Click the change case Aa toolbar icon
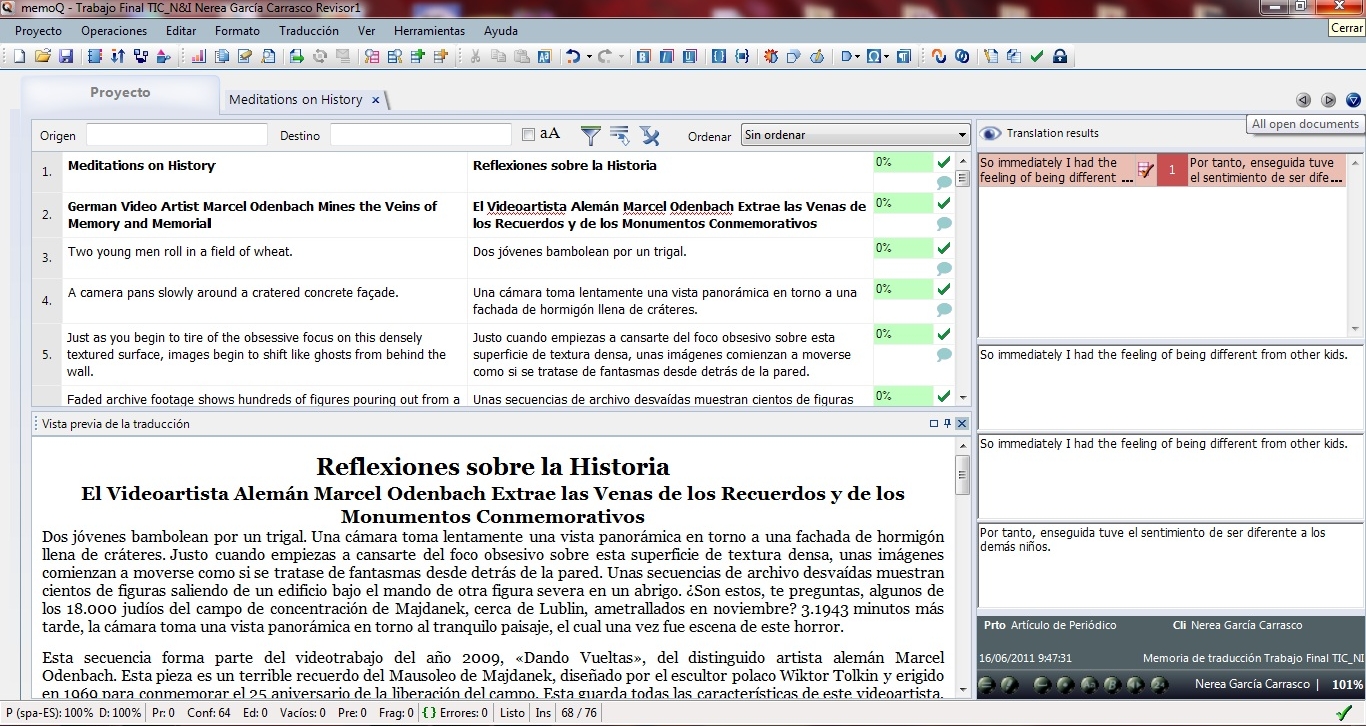The height and width of the screenshot is (726, 1366). [544, 57]
